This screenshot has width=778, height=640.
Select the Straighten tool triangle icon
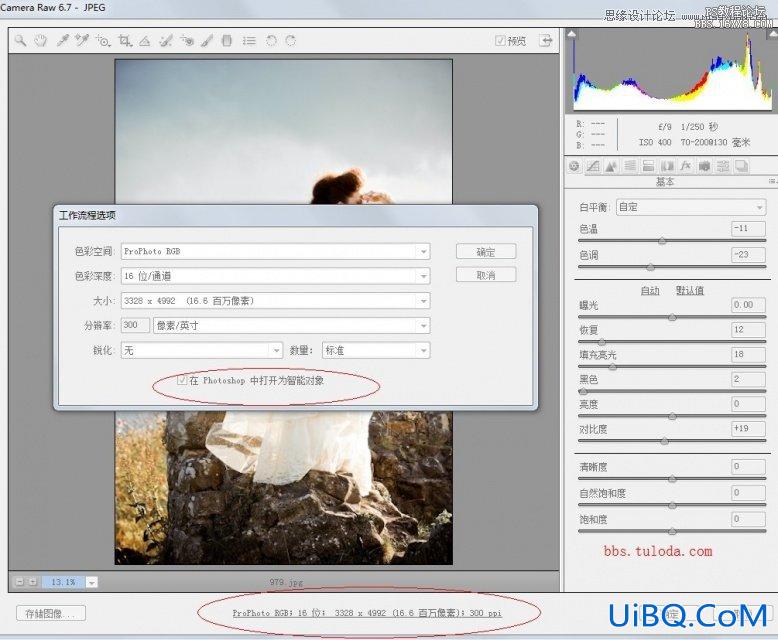click(144, 41)
